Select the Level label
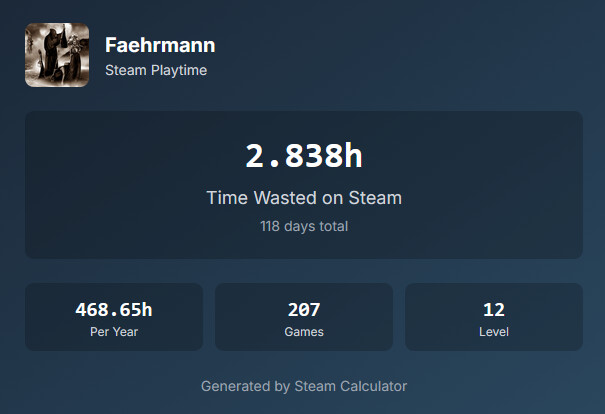The height and width of the screenshot is (414, 605). [494, 331]
